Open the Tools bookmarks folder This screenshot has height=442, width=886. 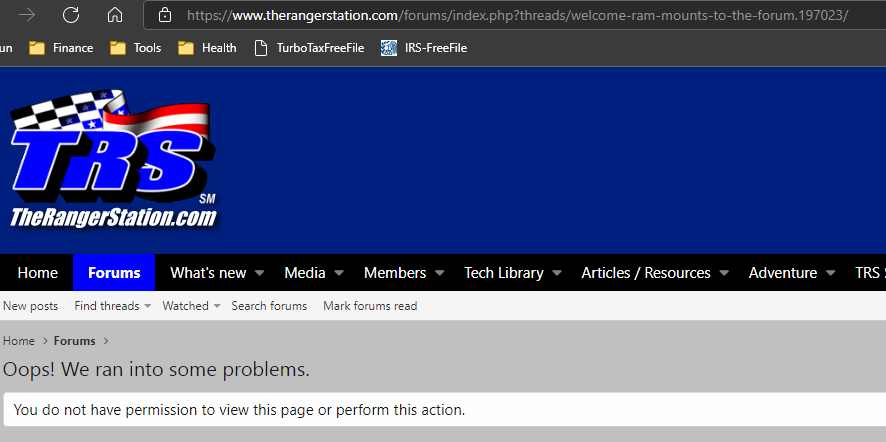(x=136, y=48)
